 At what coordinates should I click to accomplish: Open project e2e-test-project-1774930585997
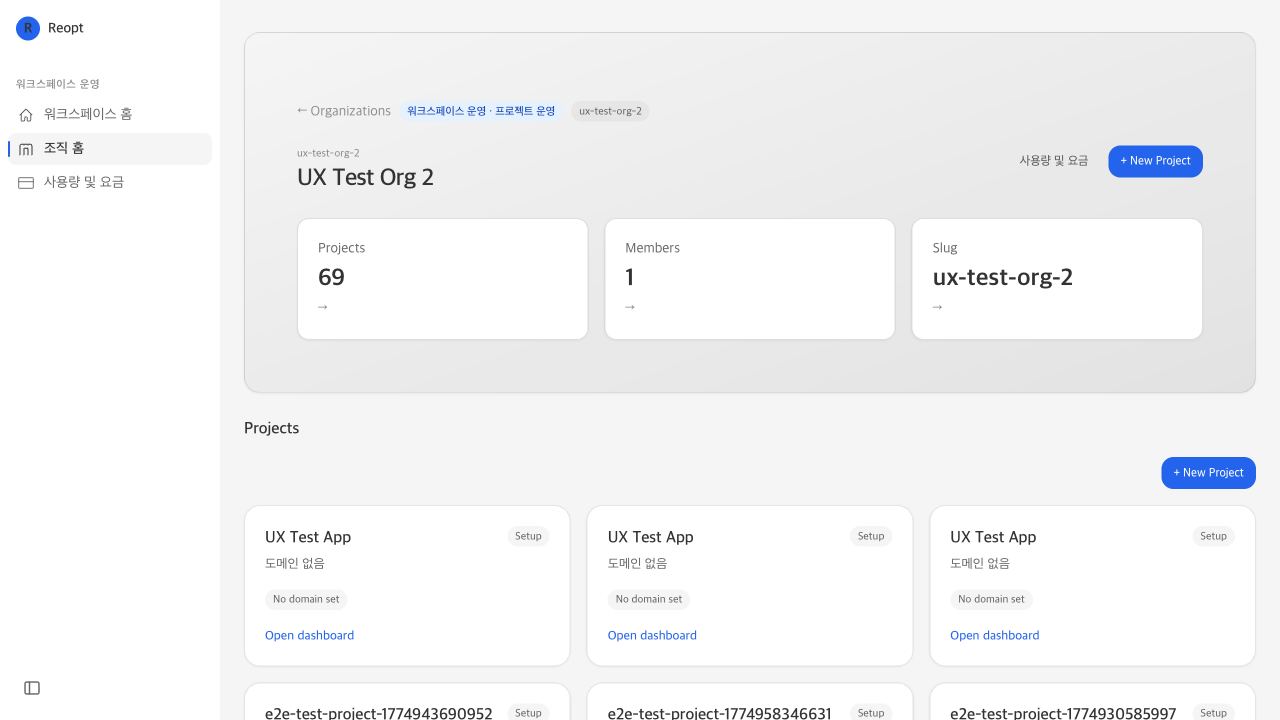[1063, 713]
